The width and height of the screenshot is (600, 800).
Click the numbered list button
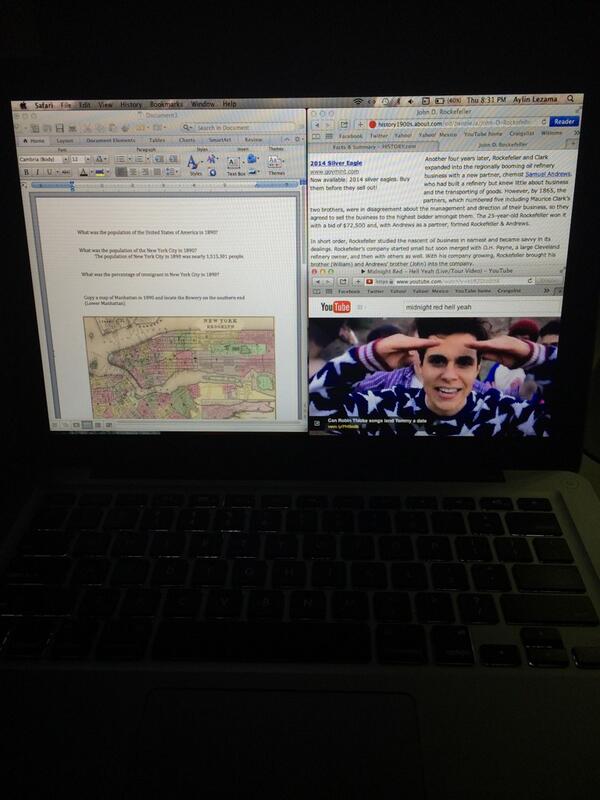click(x=140, y=159)
